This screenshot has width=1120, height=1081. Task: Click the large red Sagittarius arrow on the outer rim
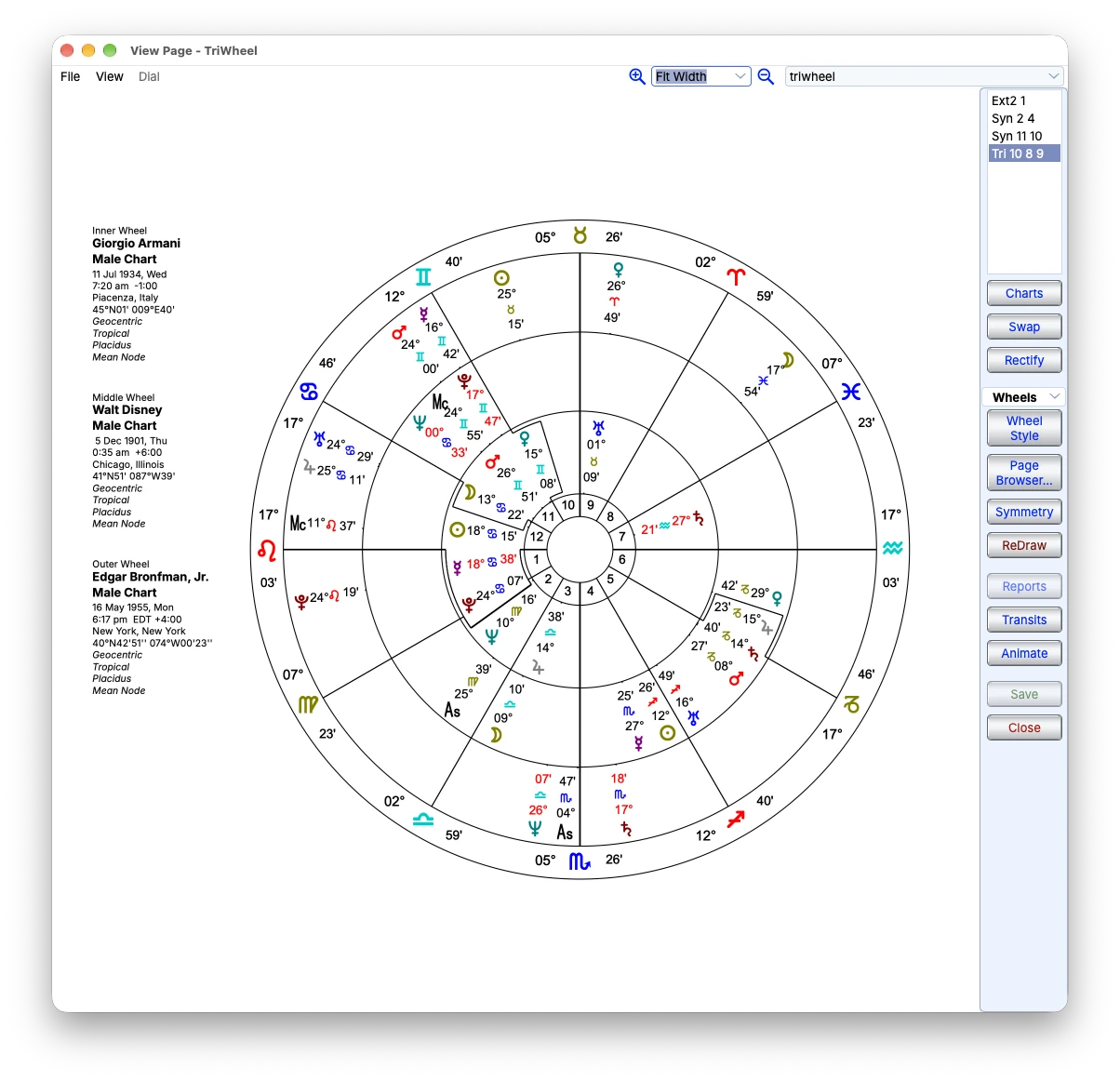tap(736, 819)
